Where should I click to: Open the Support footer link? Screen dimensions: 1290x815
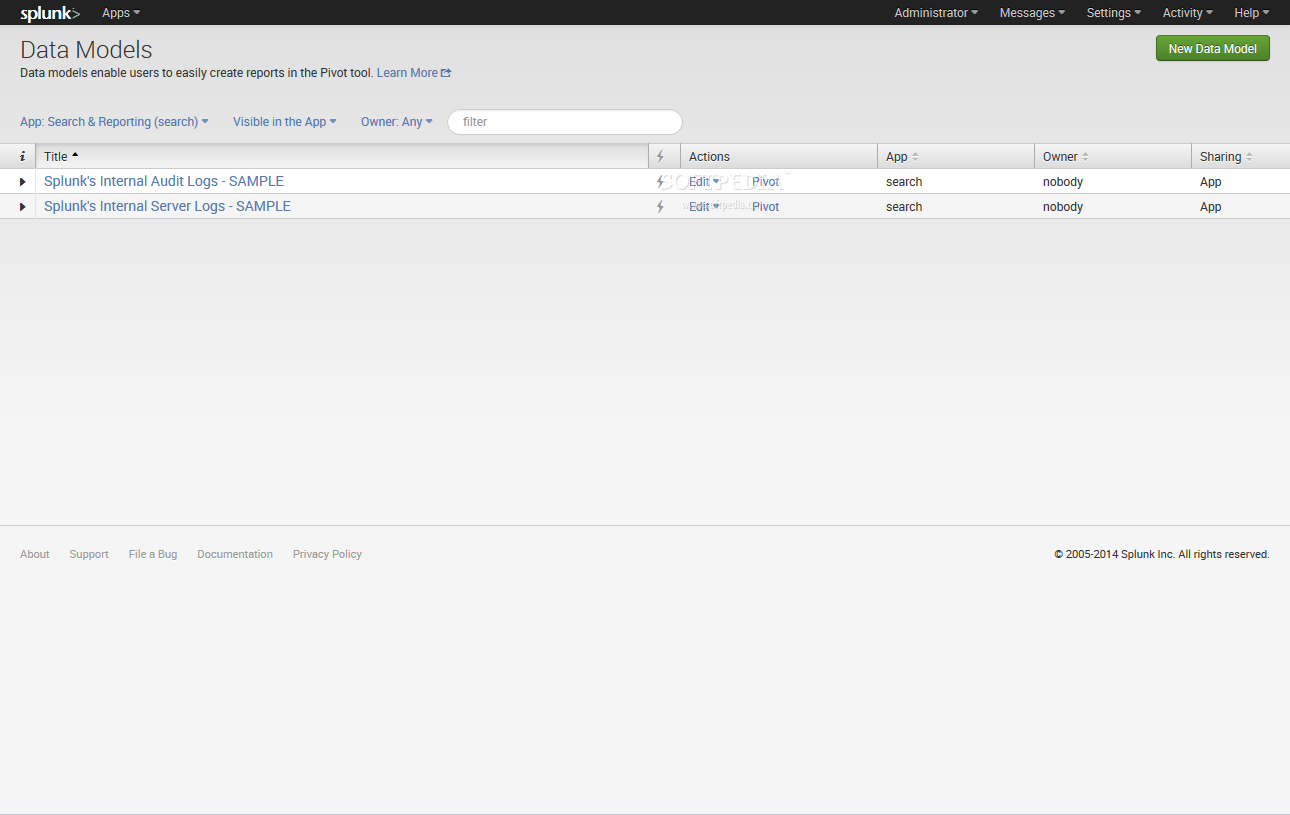(x=89, y=554)
